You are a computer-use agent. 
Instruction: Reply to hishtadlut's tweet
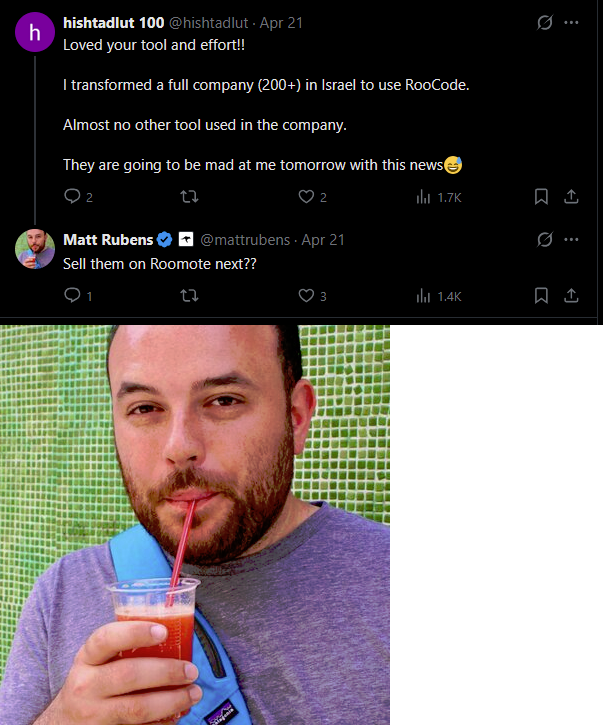72,197
